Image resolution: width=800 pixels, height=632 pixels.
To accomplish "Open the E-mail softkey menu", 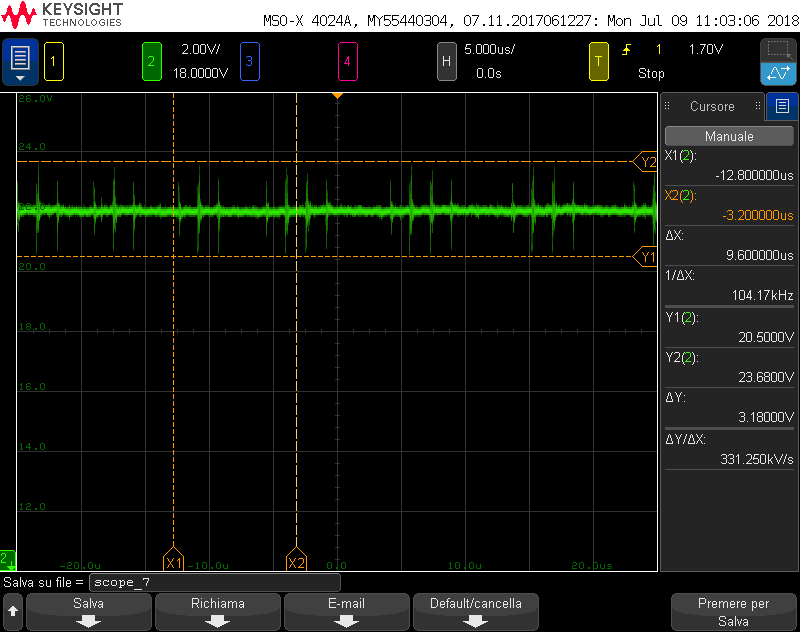I will coord(346,612).
